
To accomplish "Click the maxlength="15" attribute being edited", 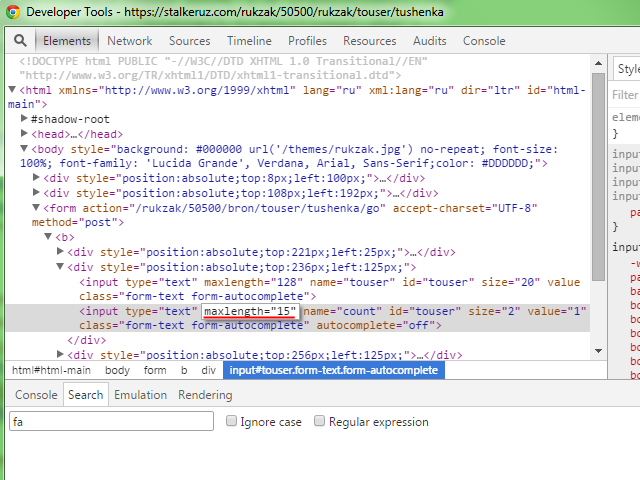I will (249, 312).
